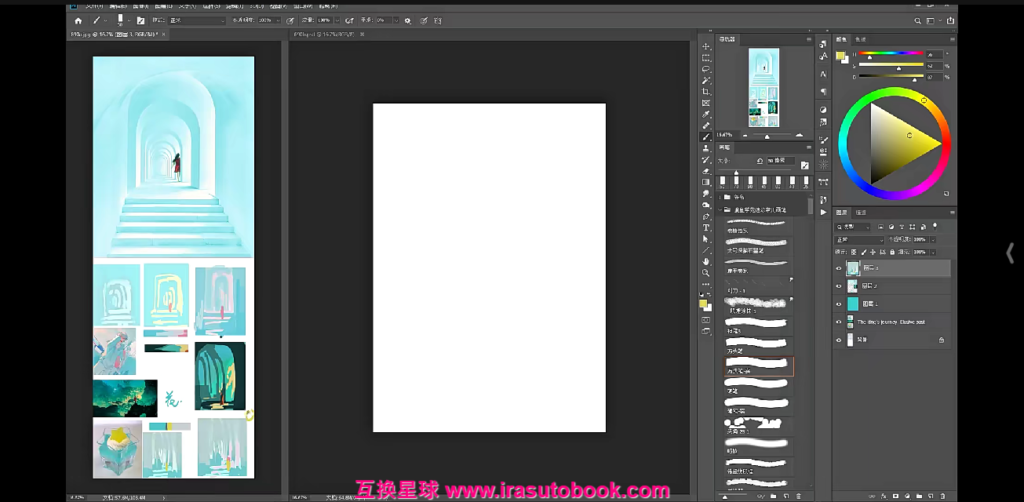This screenshot has height=502, width=1024.
Task: Hide the locked background layer
Action: [839, 340]
